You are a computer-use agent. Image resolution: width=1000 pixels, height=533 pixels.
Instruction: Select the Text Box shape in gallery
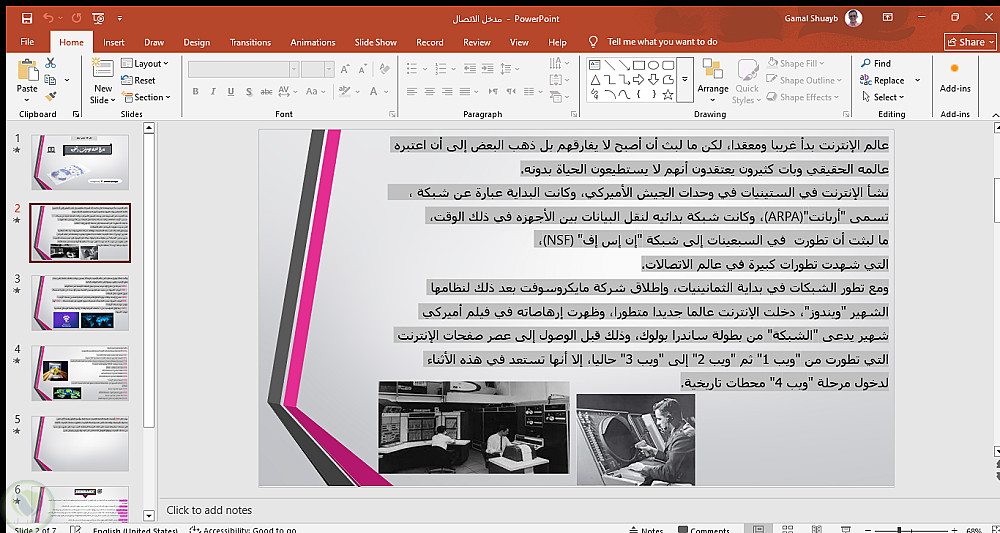(x=595, y=64)
